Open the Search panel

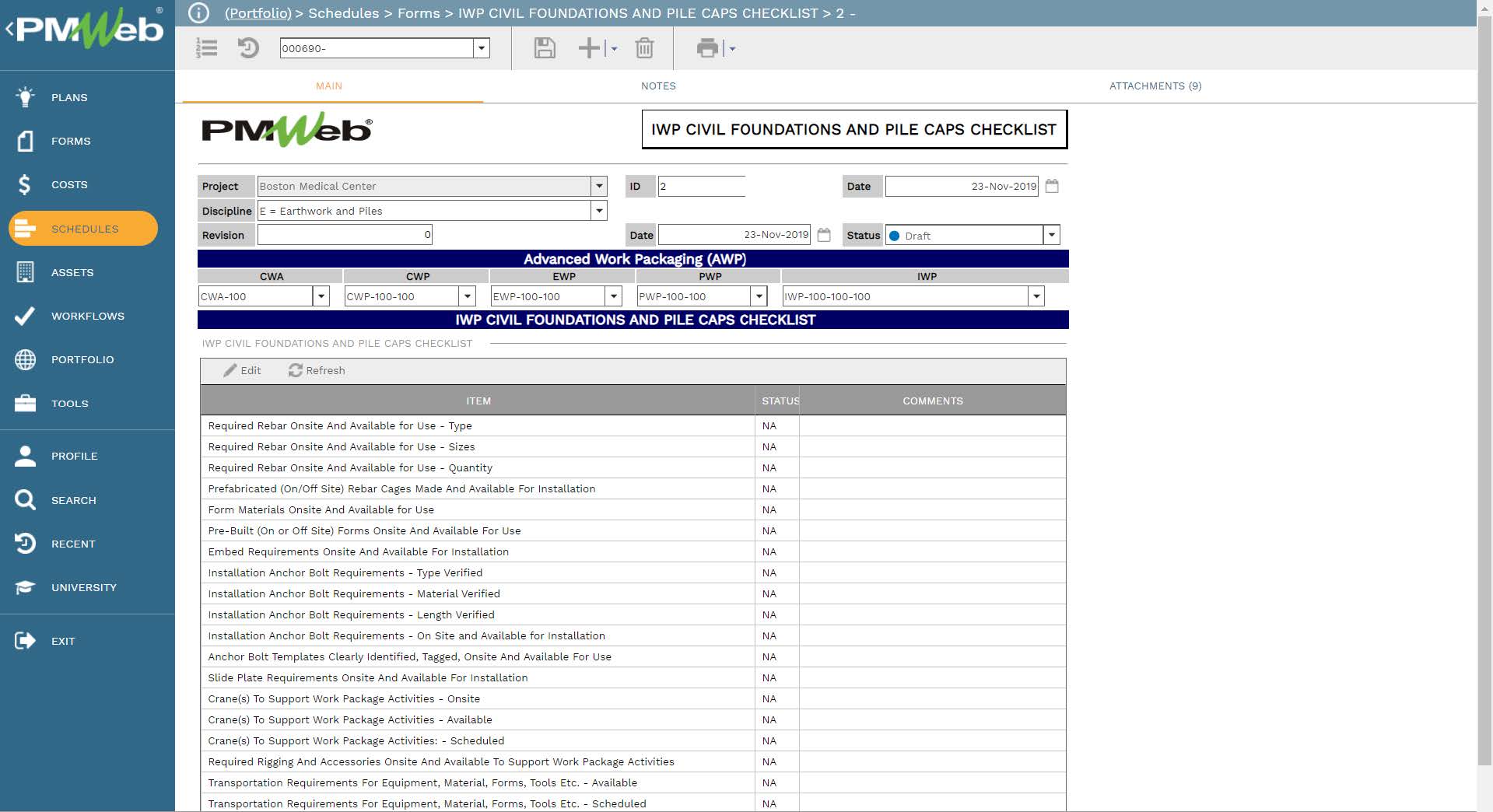click(74, 500)
